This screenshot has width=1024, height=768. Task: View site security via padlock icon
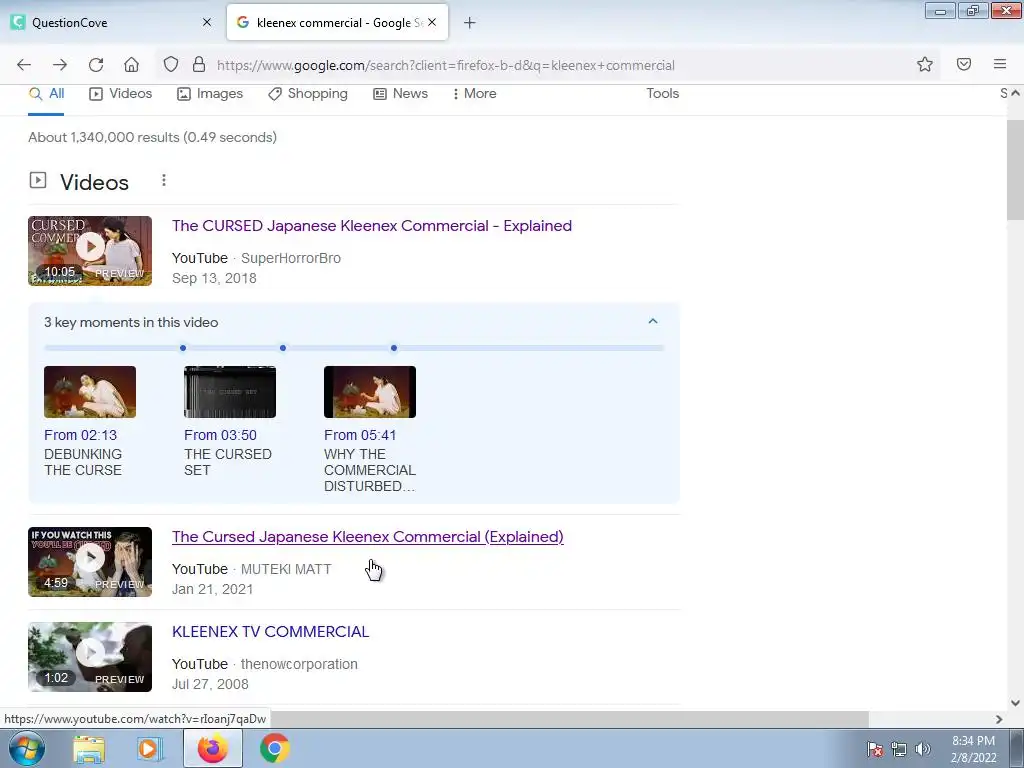pyautogui.click(x=199, y=65)
